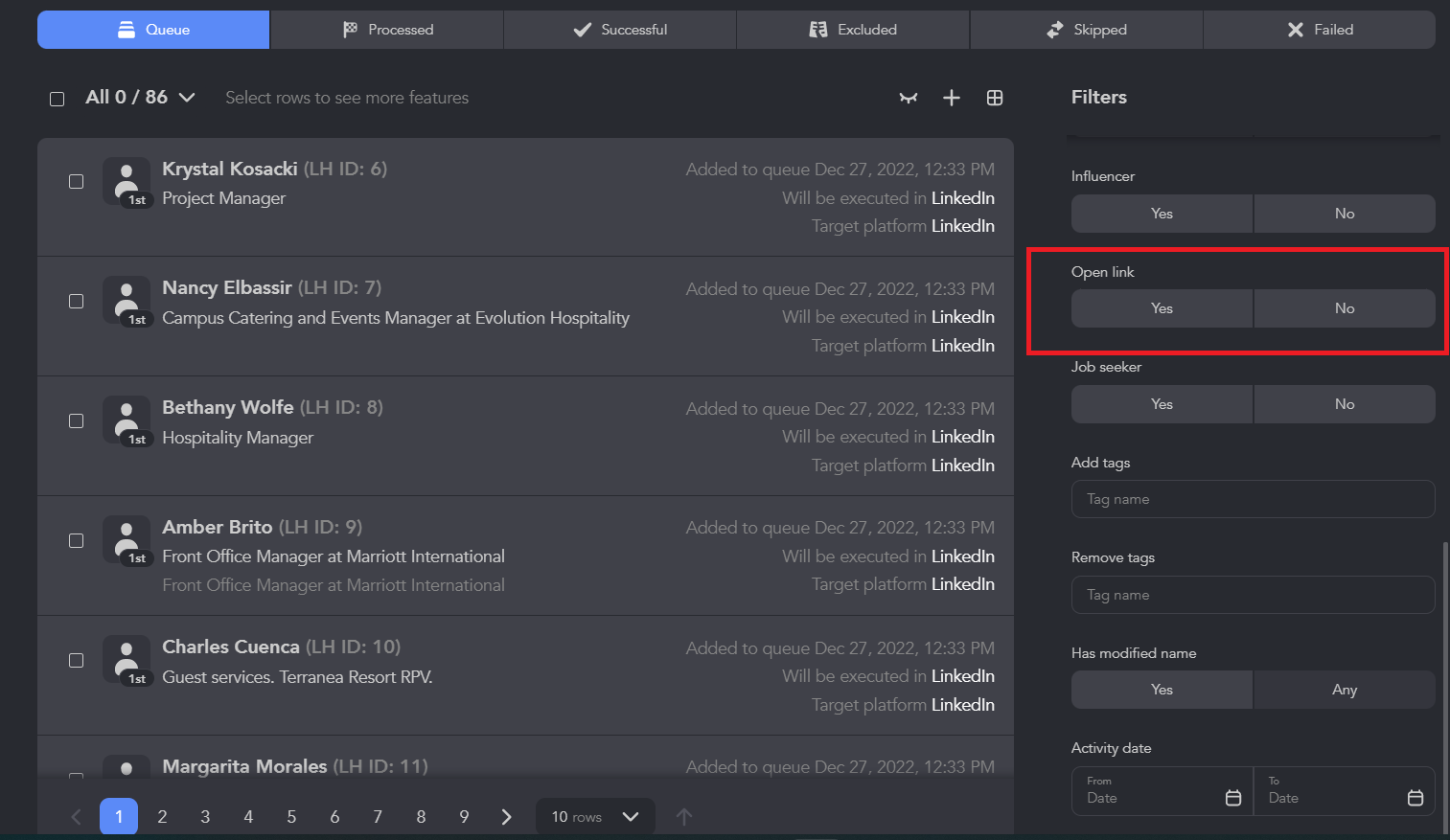Set Job seeker filter to No
This screenshot has width=1450, height=840.
1344,404
